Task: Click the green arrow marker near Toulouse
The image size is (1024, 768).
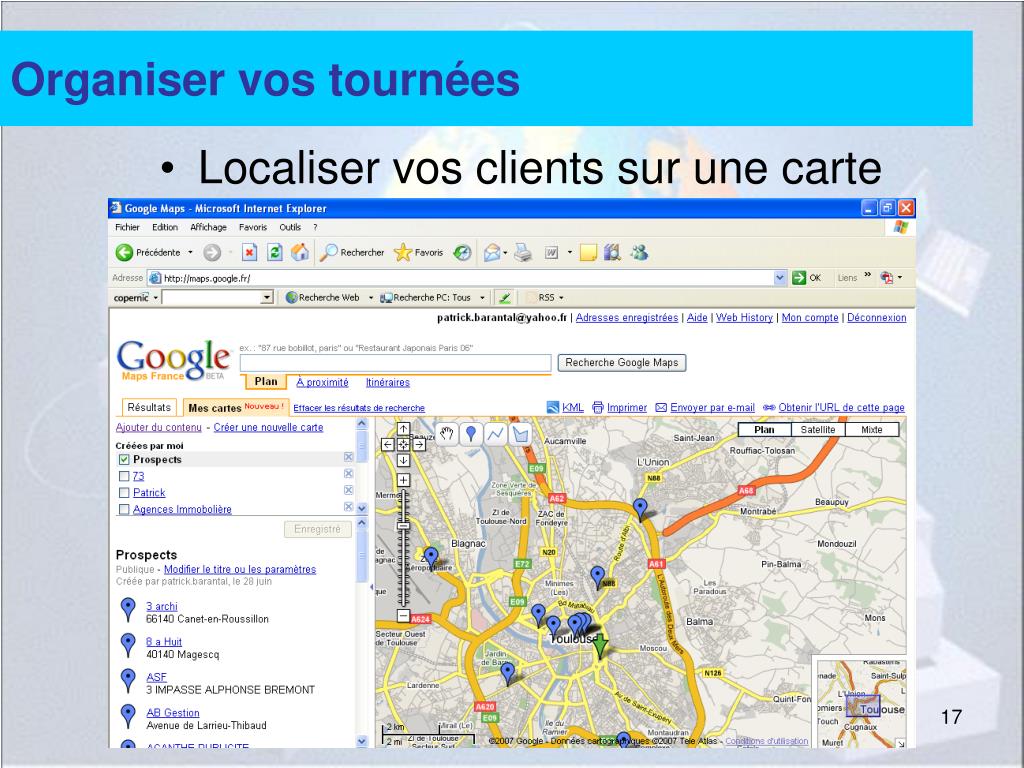Action: tap(600, 646)
